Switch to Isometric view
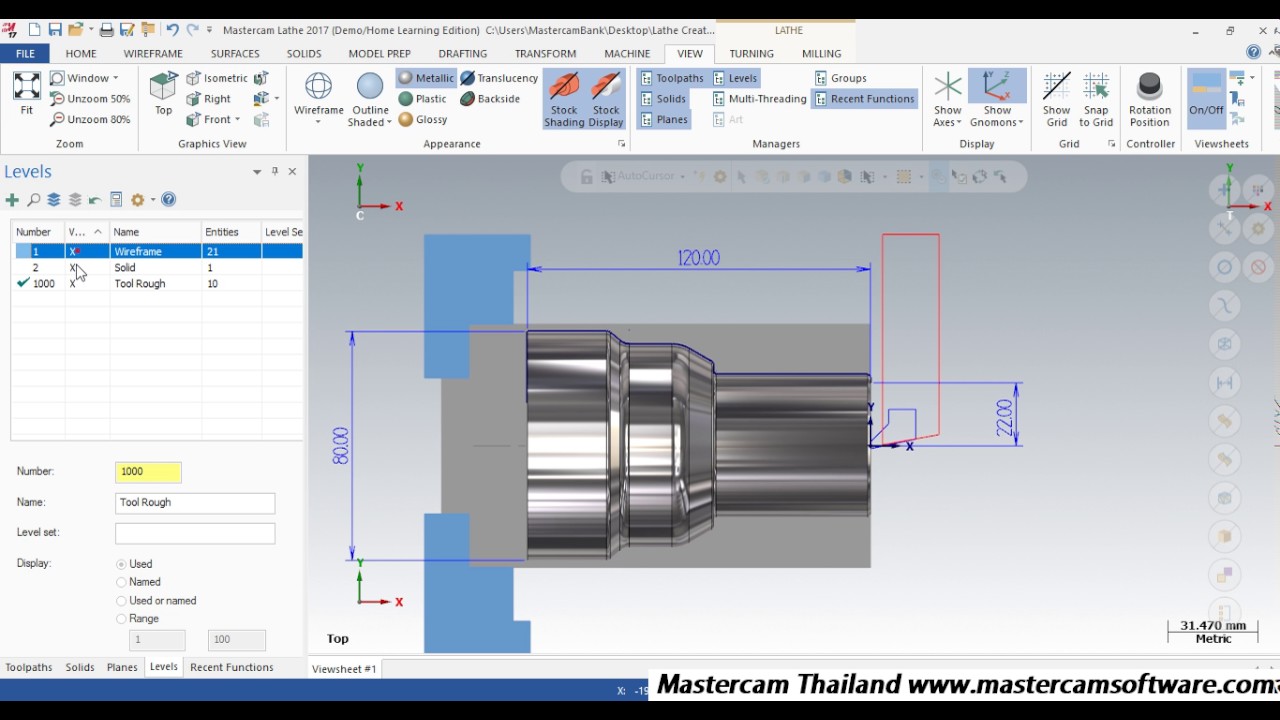Screen dimensions: 1280x720 coord(217,78)
